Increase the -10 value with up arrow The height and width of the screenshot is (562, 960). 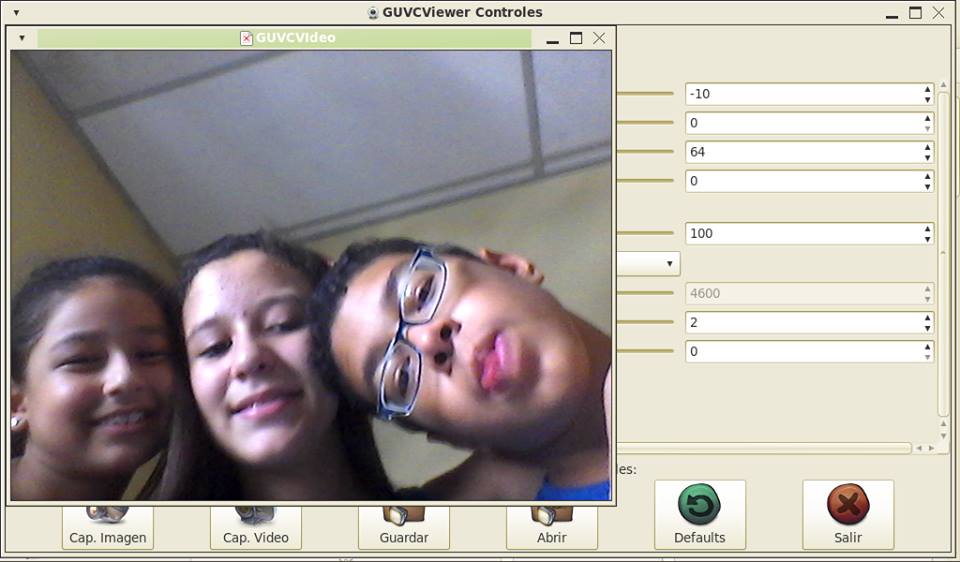click(928, 89)
